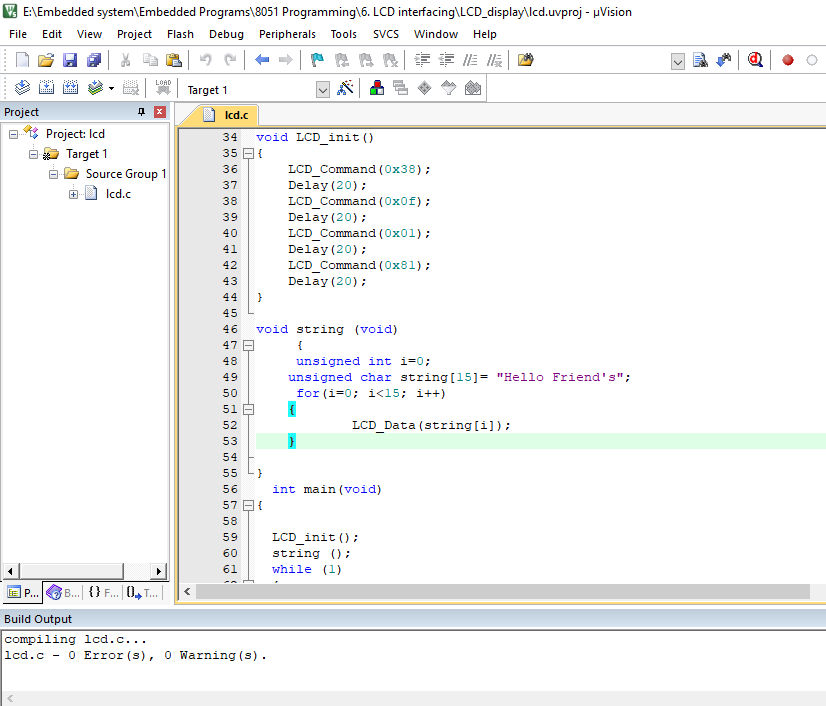The image size is (826, 706).
Task: Click the Select Software Packs icon
Action: (x=449, y=87)
